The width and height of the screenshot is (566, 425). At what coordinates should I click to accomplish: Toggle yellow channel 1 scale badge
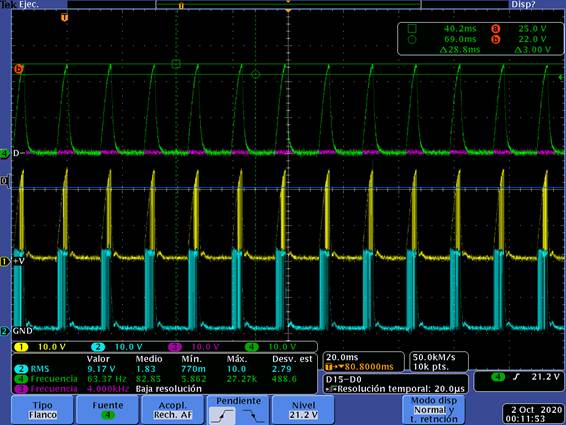(x=21, y=347)
